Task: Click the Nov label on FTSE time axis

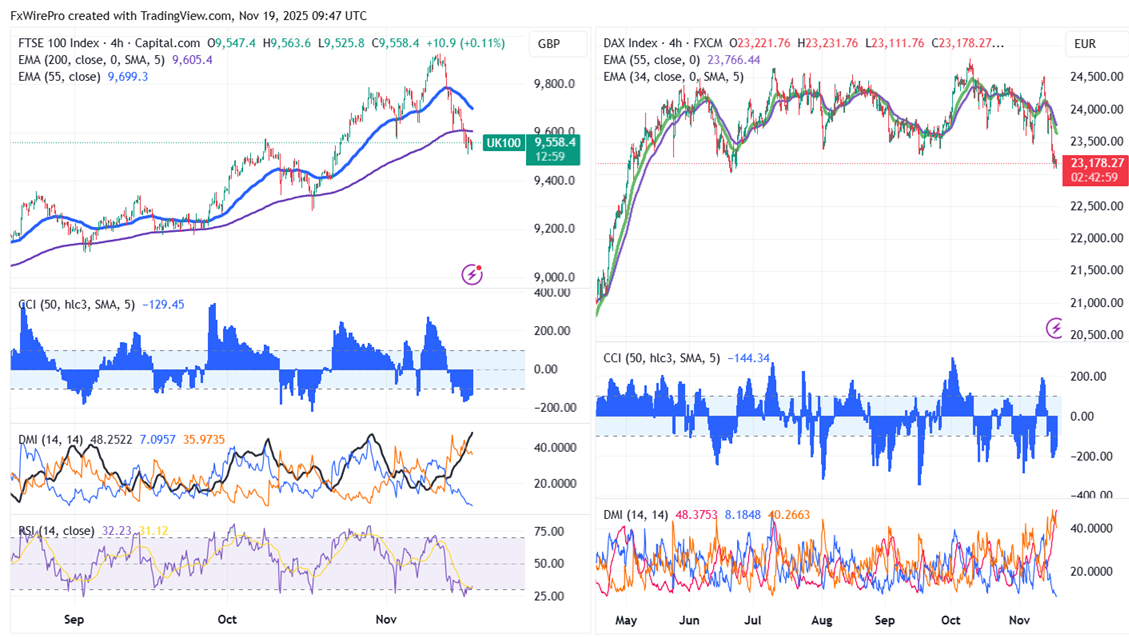Action: click(386, 619)
